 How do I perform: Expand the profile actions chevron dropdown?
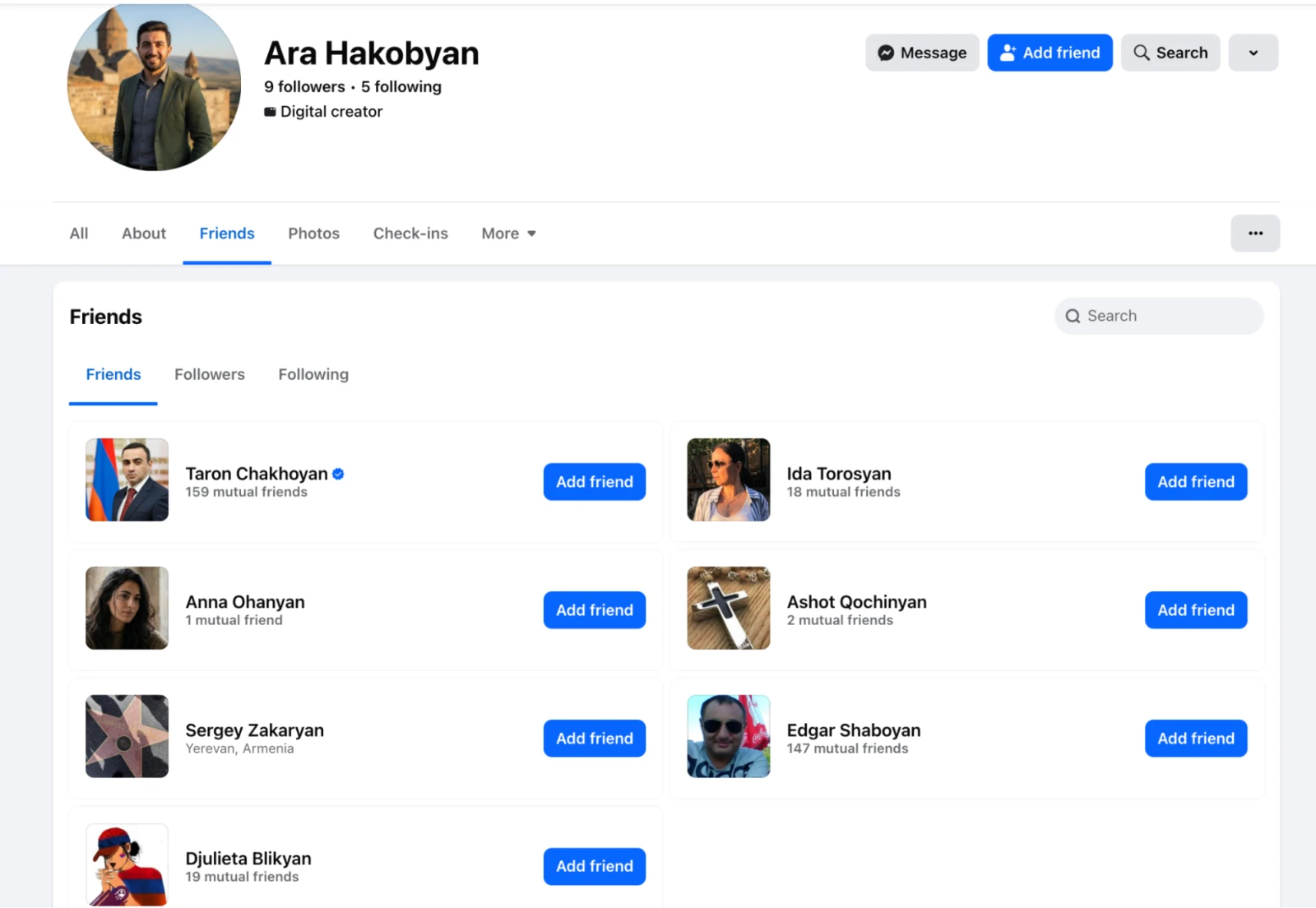1253,53
